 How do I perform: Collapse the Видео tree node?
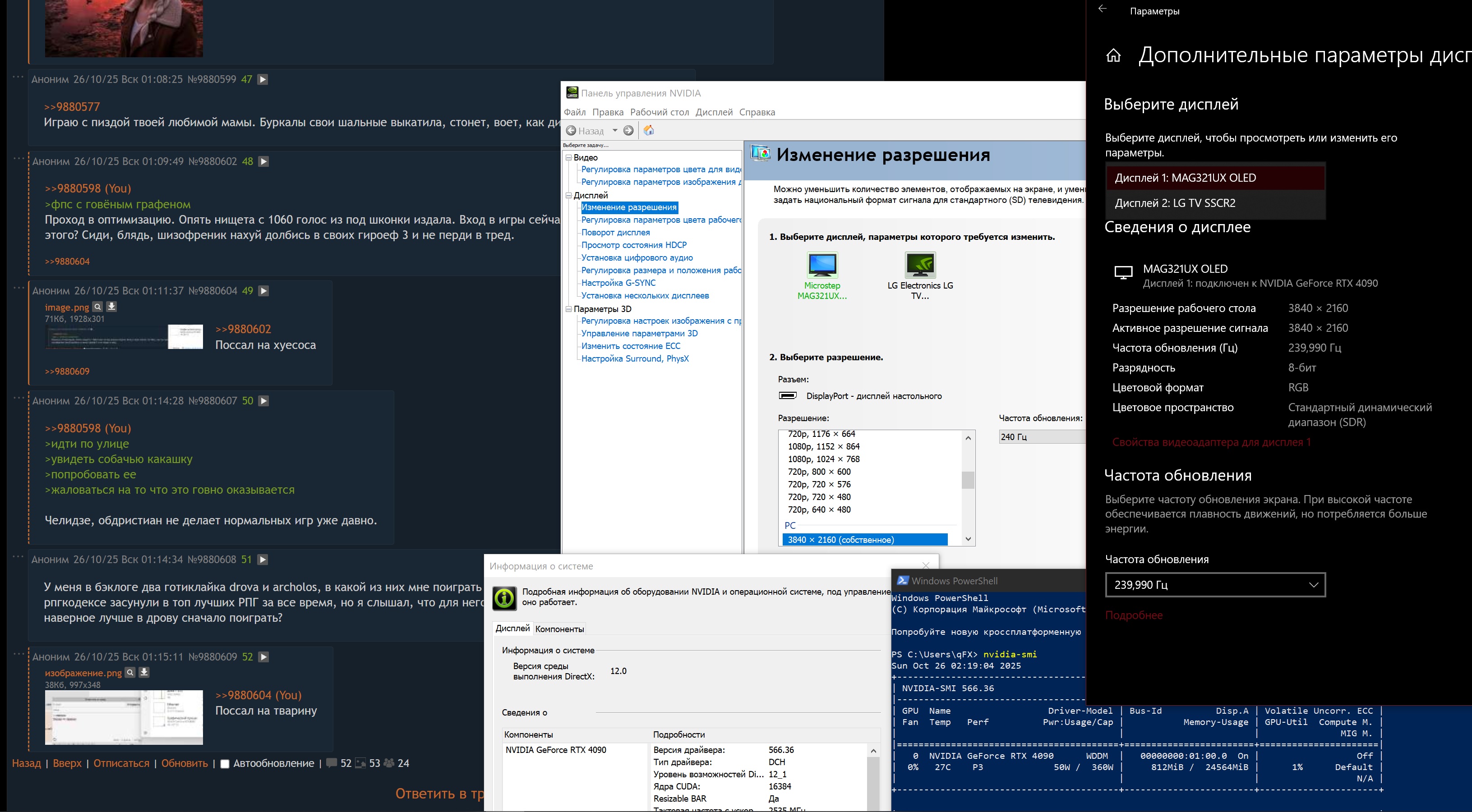point(568,158)
